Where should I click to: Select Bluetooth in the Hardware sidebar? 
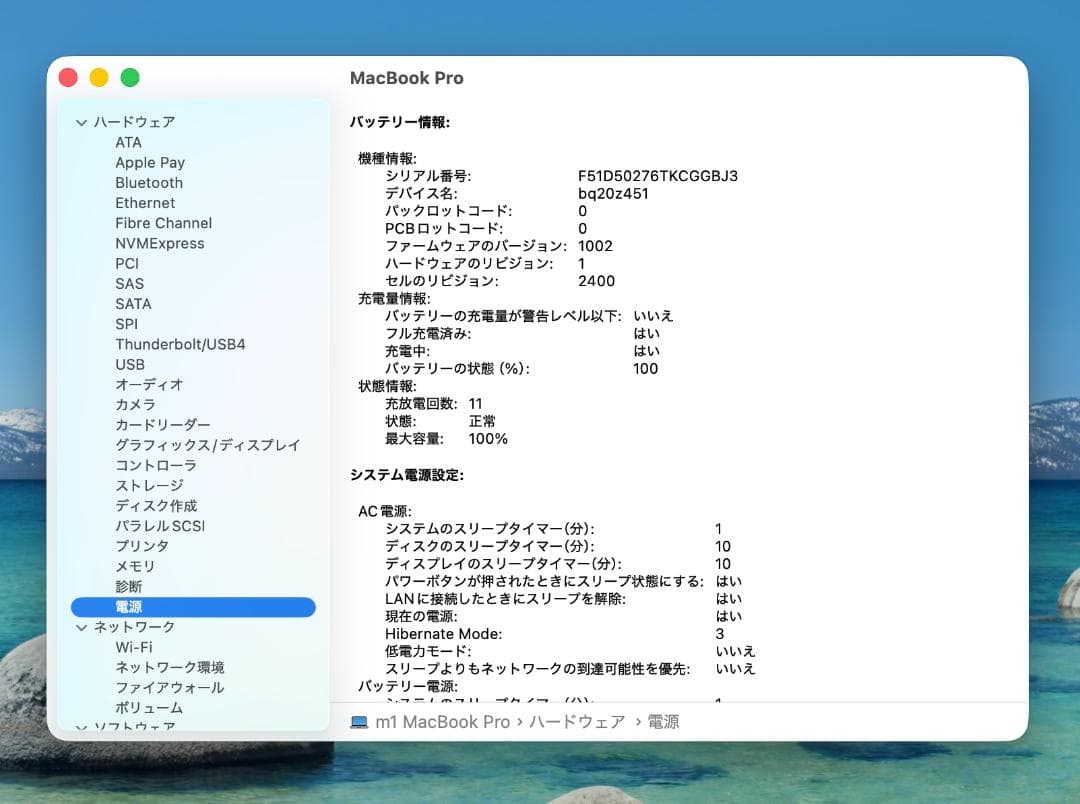pos(148,182)
